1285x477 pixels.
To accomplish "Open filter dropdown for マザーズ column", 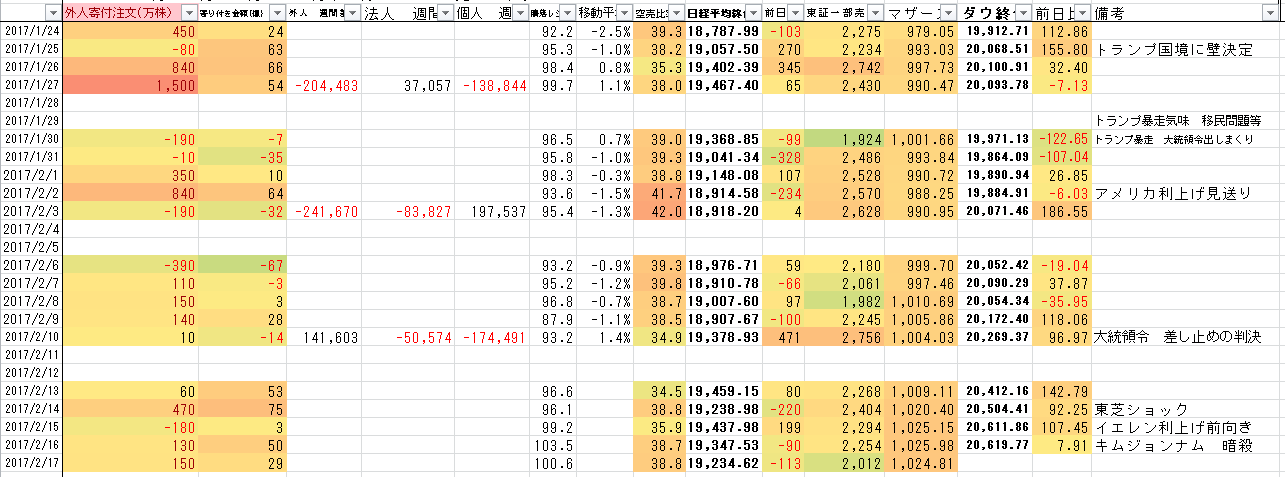I will [947, 14].
